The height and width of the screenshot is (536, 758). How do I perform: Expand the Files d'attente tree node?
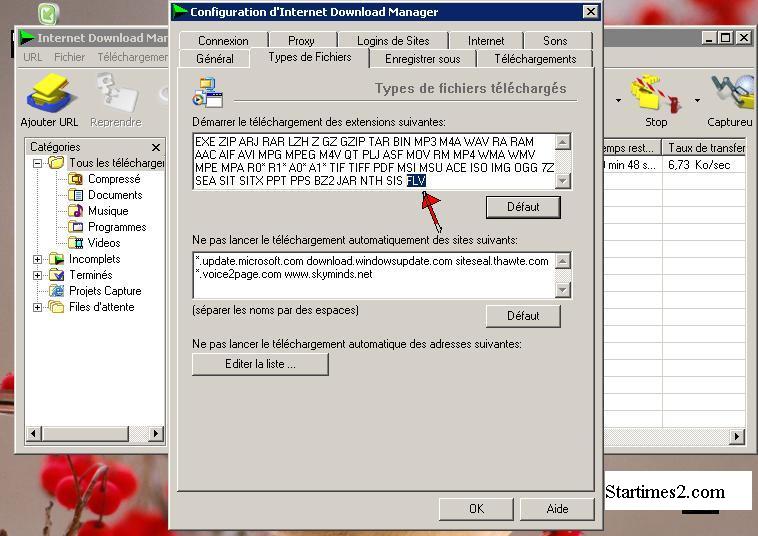[37, 307]
